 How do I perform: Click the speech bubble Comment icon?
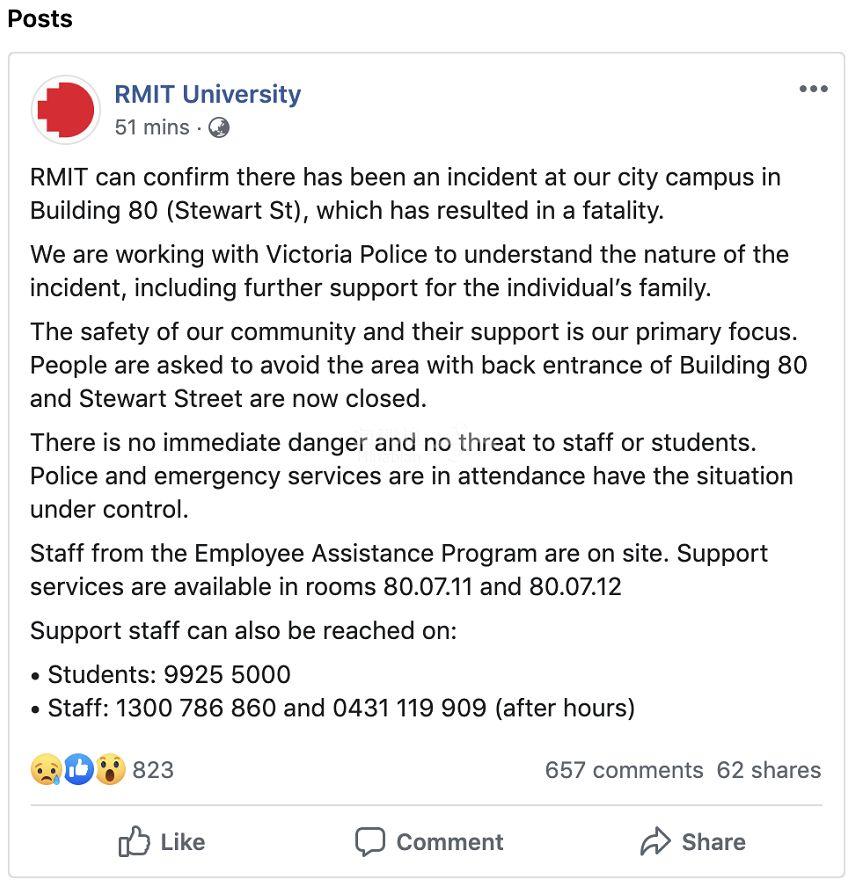tap(370, 842)
